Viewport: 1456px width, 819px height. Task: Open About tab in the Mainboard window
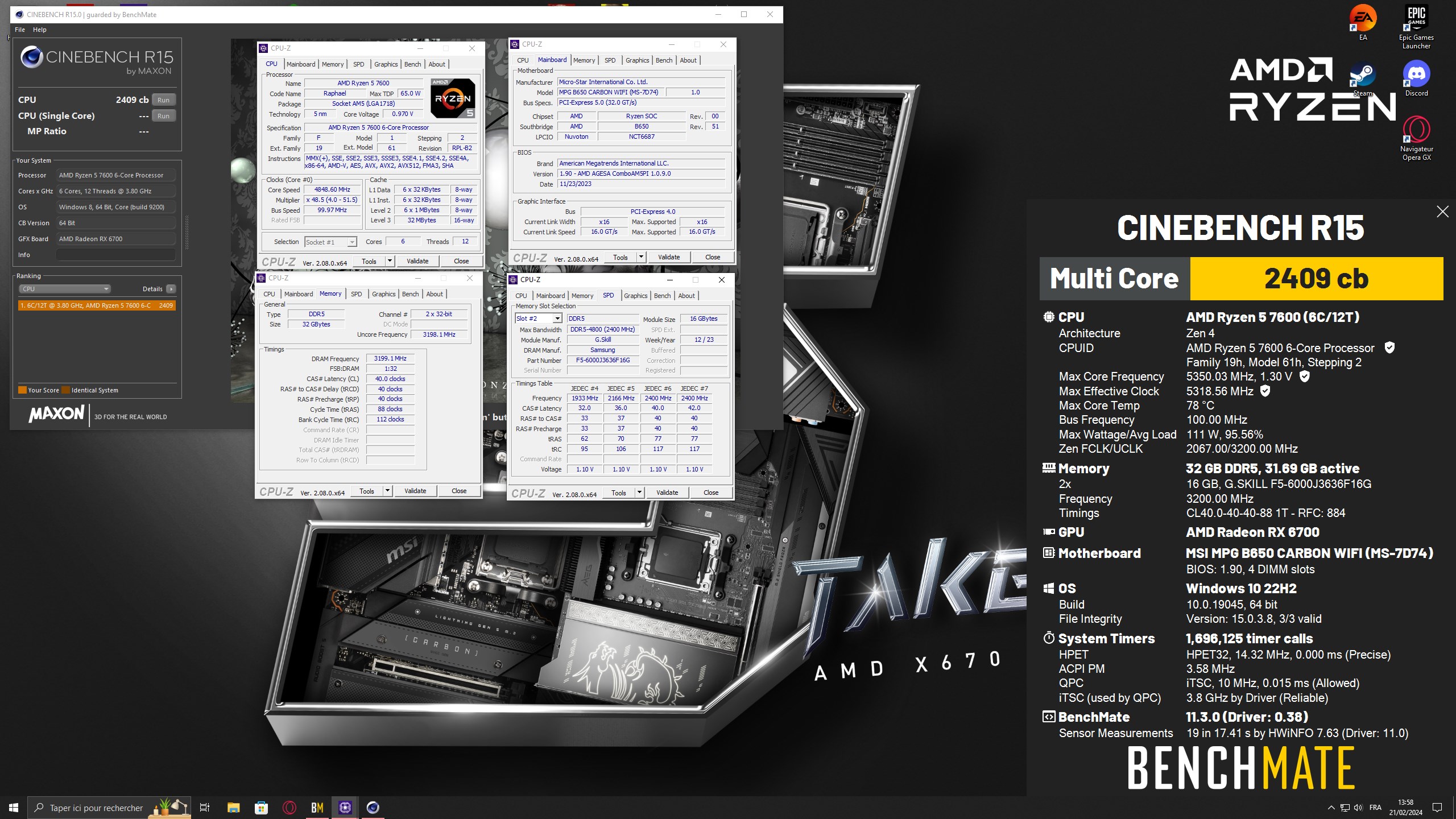pos(688,60)
